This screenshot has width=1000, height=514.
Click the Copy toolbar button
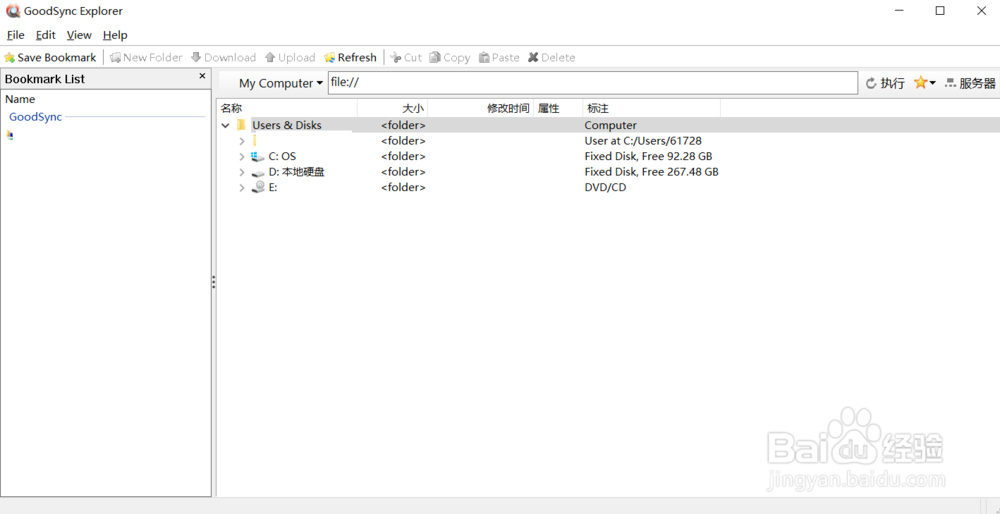click(450, 57)
